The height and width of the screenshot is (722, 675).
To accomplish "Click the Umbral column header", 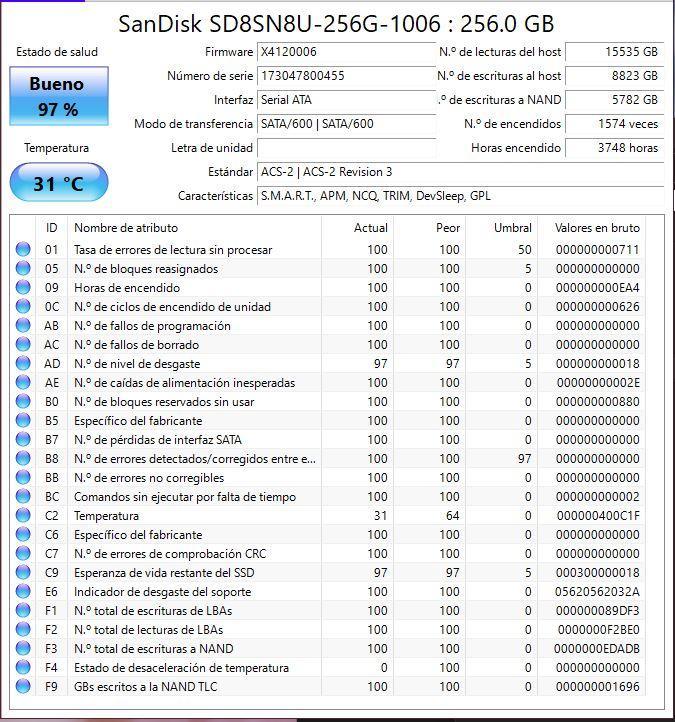I will click(502, 227).
